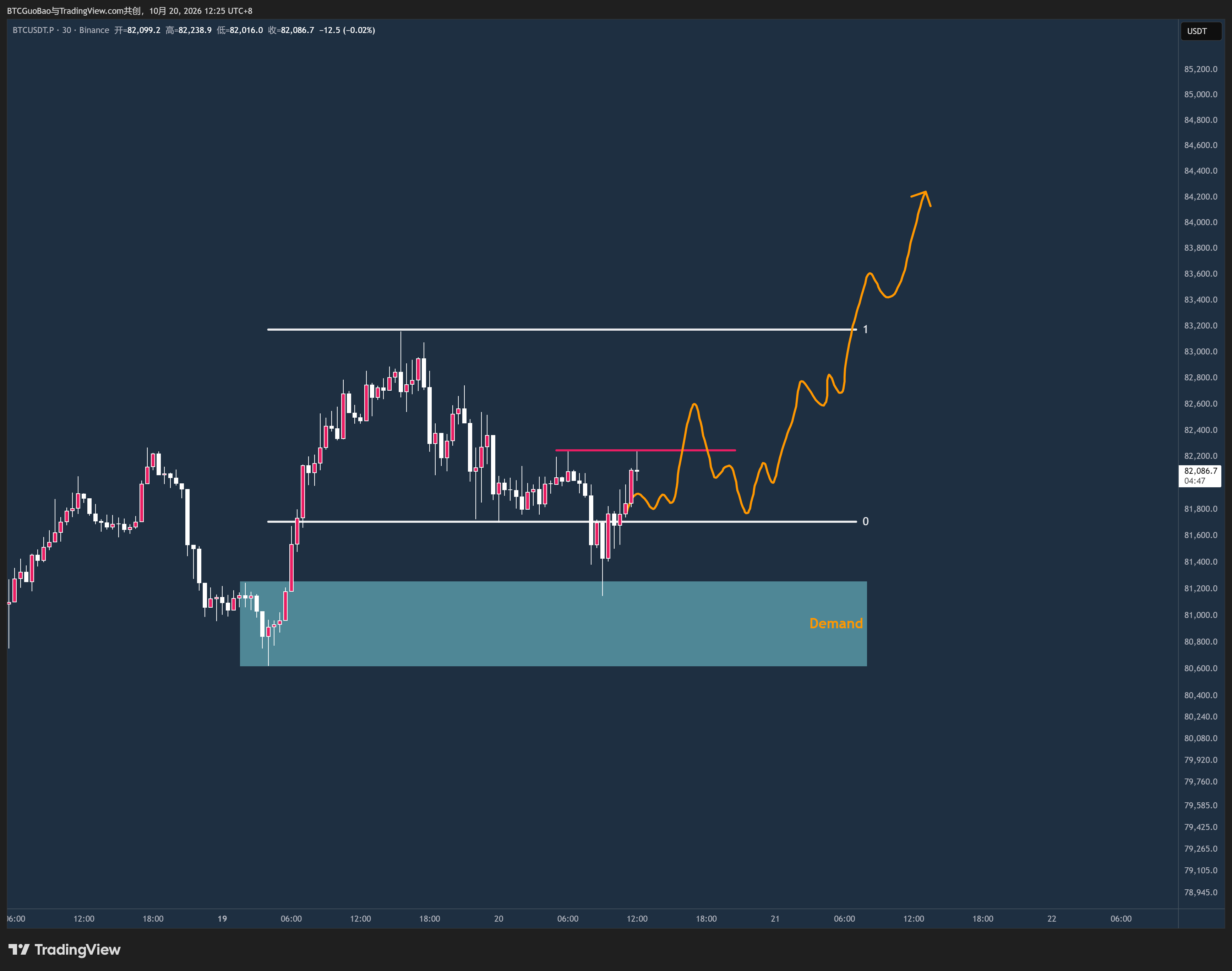Click the date label 19 on time axis
This screenshot has width=1232, height=971.
222,919
